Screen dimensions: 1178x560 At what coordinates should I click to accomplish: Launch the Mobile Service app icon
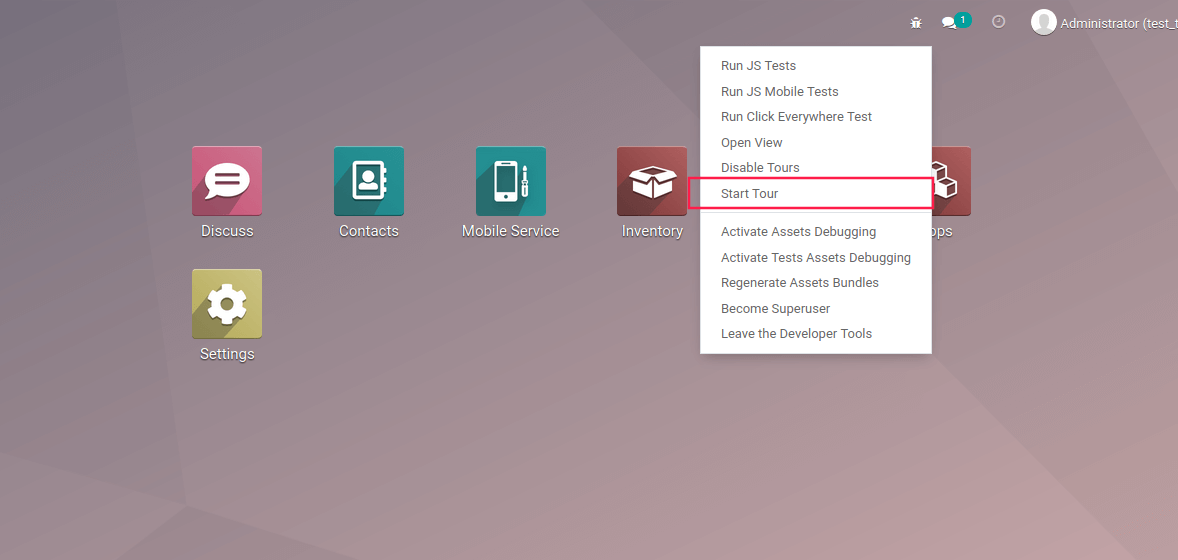511,181
